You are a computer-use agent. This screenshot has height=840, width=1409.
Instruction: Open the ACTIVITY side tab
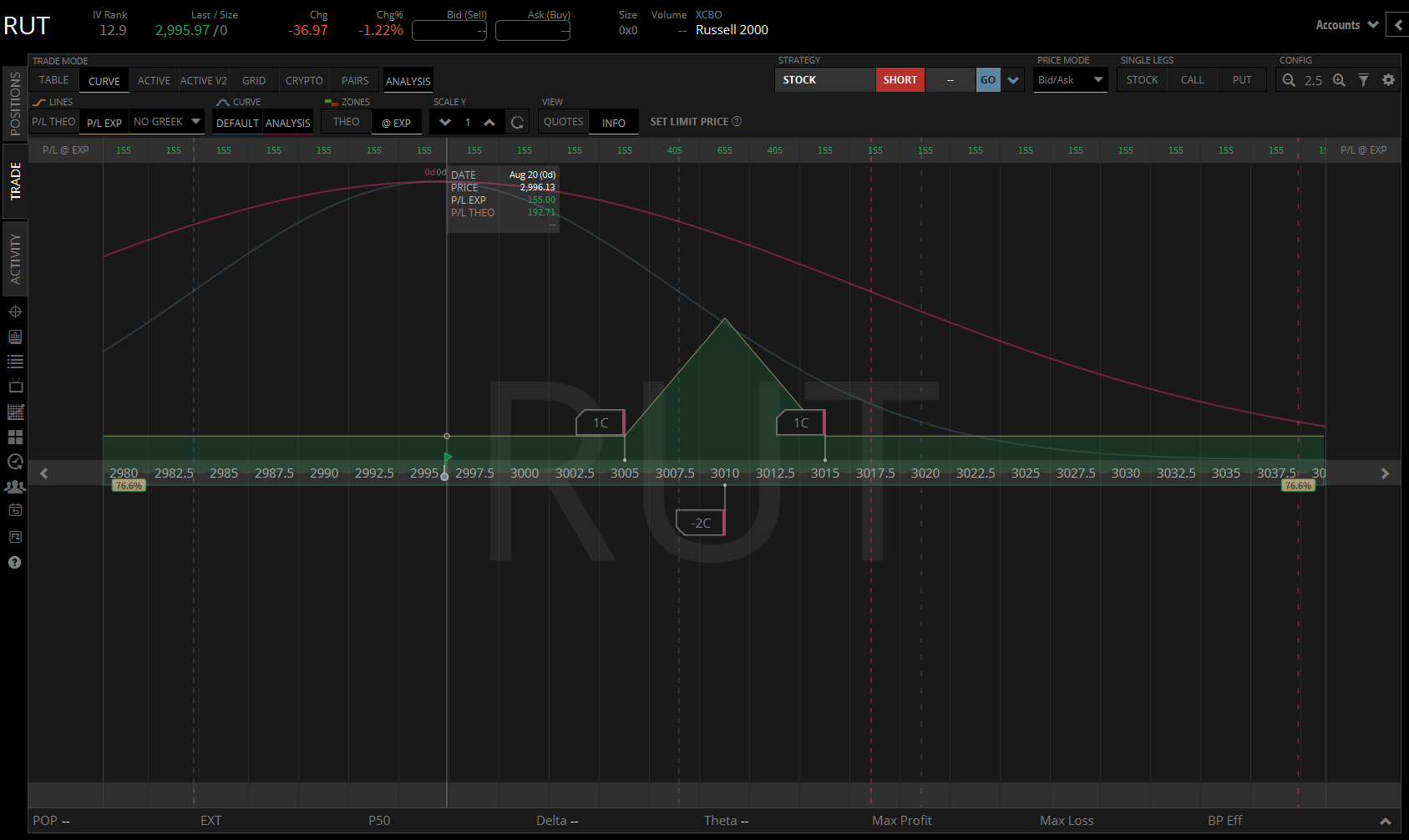[x=15, y=259]
